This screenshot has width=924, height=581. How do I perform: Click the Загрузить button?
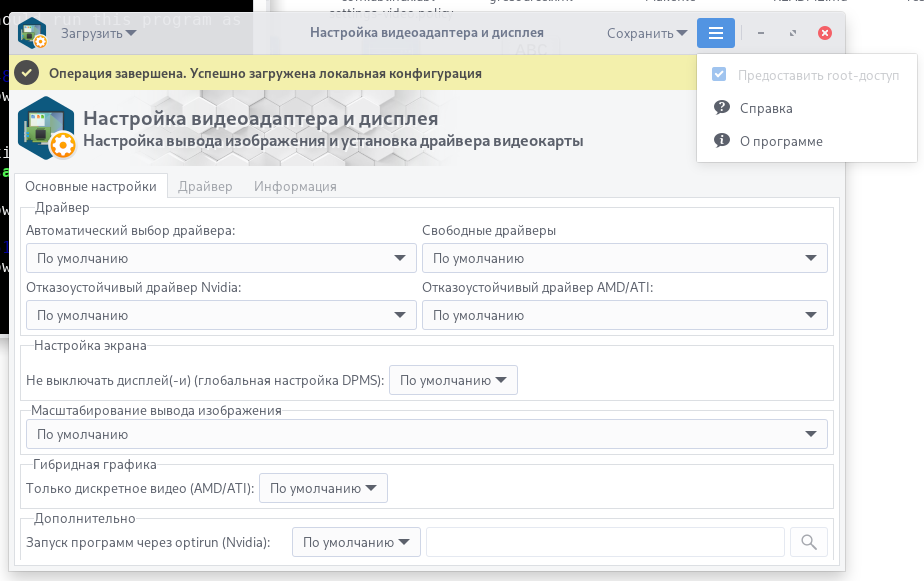click(98, 34)
